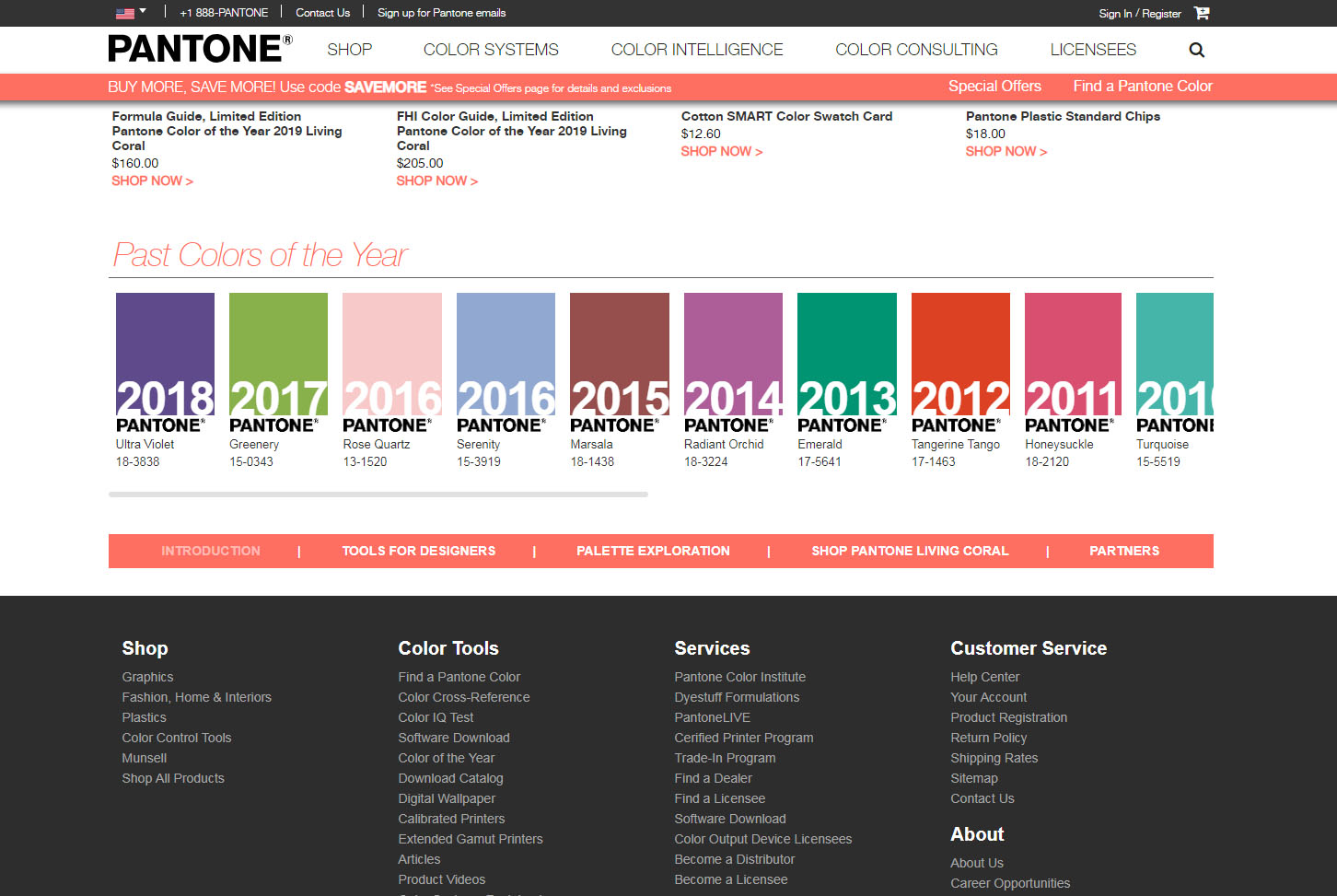
Task: Open the Special Offers link
Action: coord(994,86)
